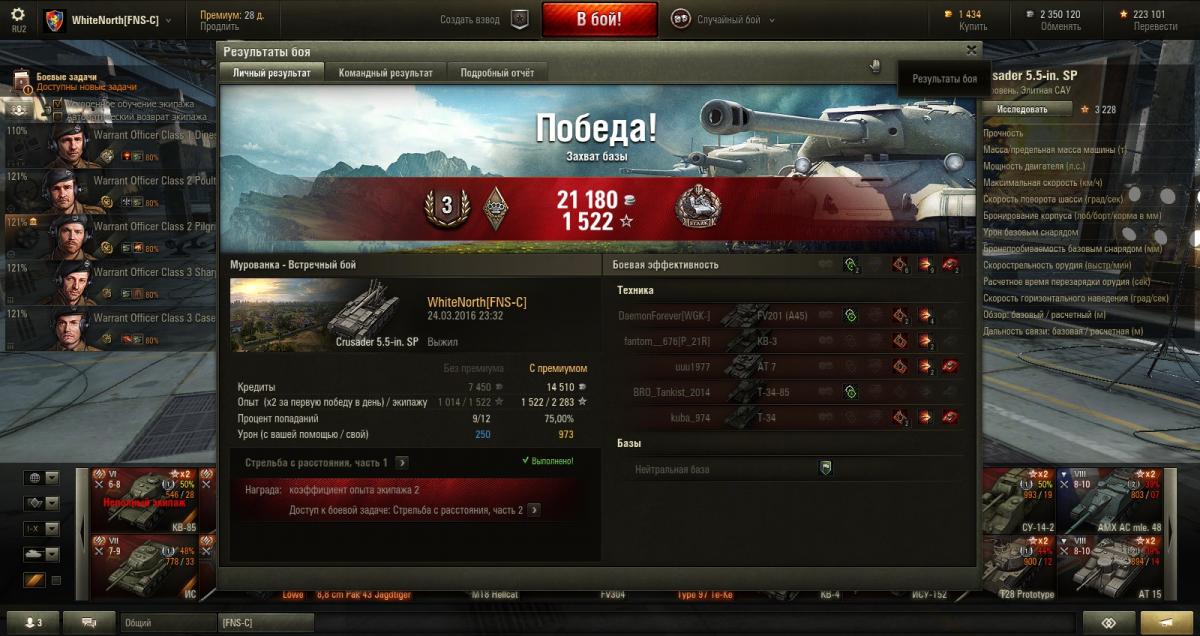
Task: Click the red В бой! battle button
Action: 600,19
